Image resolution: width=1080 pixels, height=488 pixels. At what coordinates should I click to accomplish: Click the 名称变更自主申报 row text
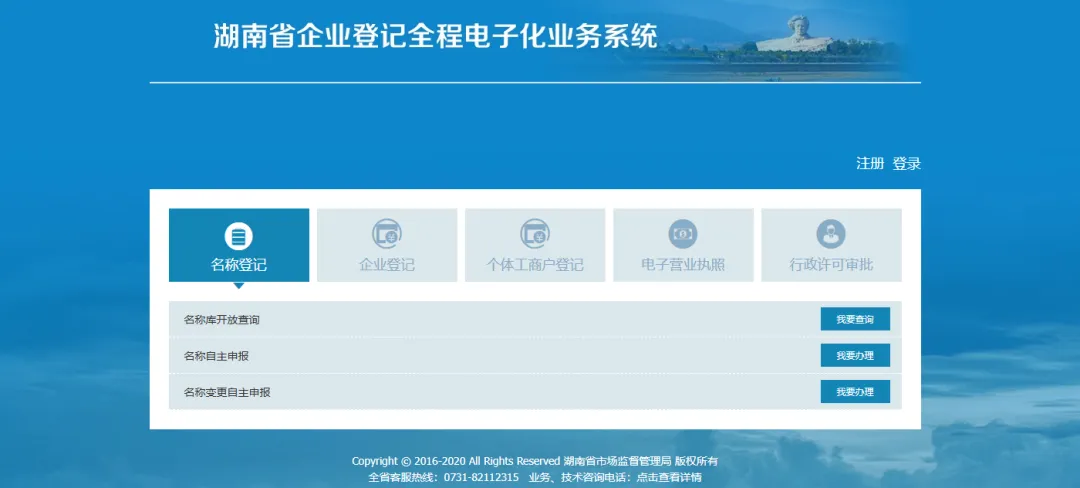pos(227,392)
